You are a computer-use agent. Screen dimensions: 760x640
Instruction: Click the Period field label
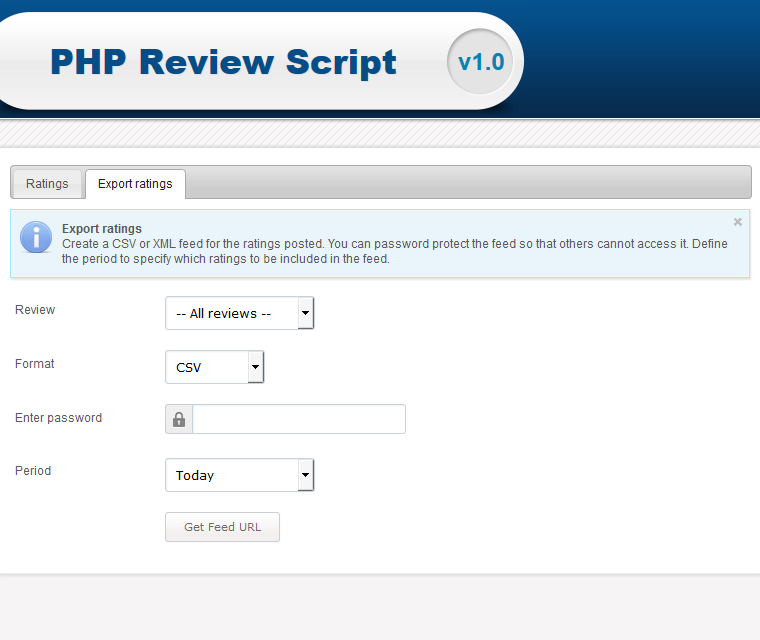[33, 471]
